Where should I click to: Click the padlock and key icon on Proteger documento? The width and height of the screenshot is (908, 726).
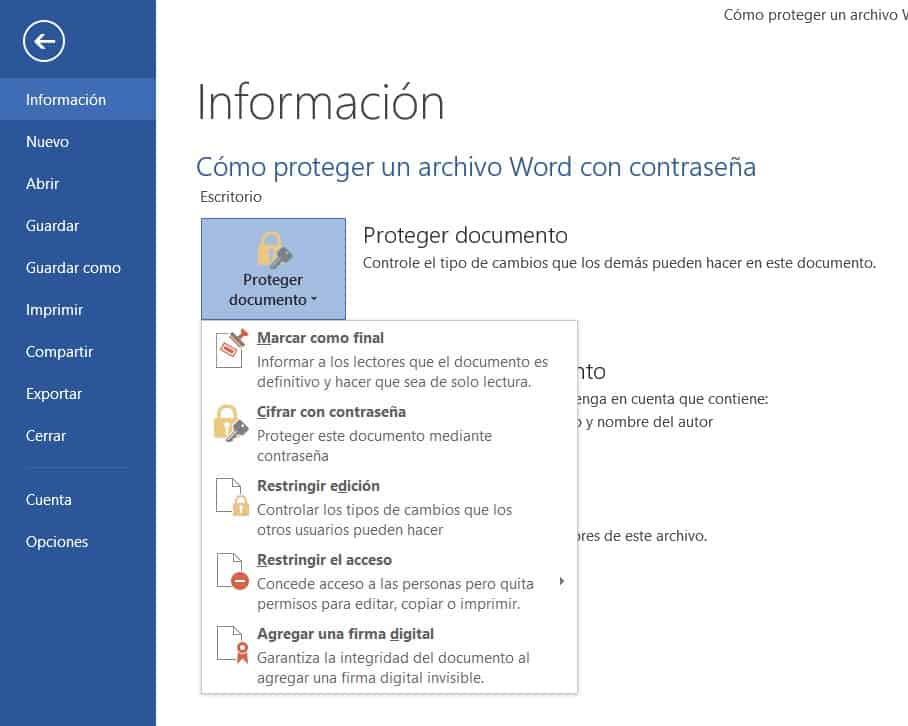pyautogui.click(x=273, y=250)
